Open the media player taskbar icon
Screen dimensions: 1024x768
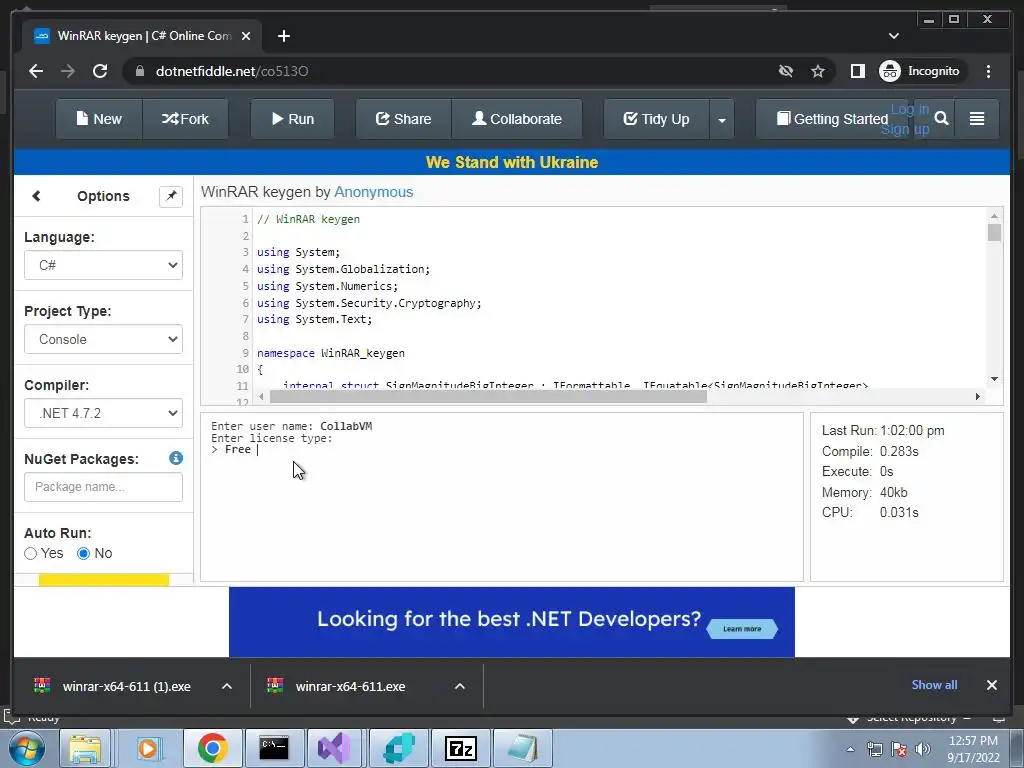point(148,748)
